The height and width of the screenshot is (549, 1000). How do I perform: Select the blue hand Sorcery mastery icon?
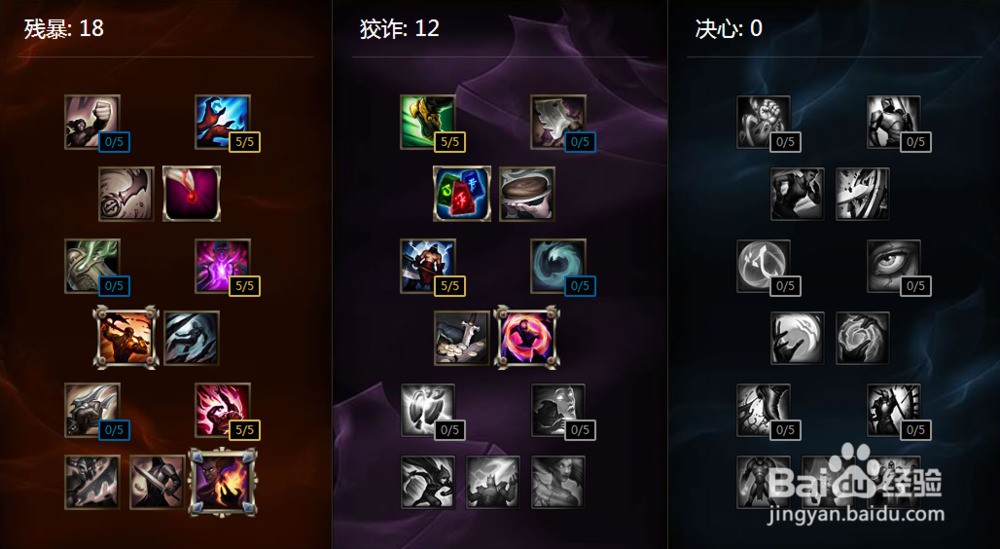(x=223, y=122)
